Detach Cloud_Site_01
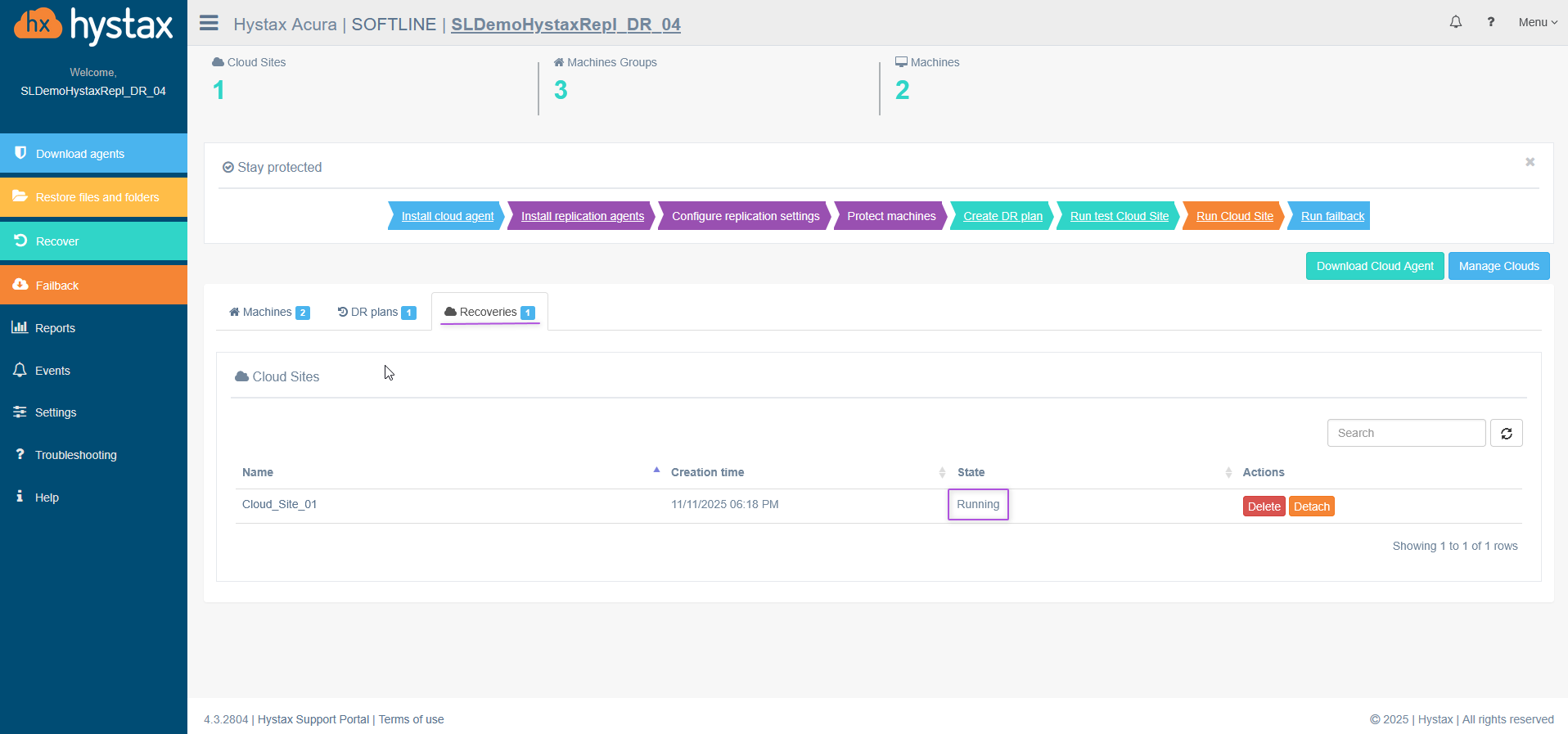Image resolution: width=1568 pixels, height=734 pixels. [x=1311, y=507]
